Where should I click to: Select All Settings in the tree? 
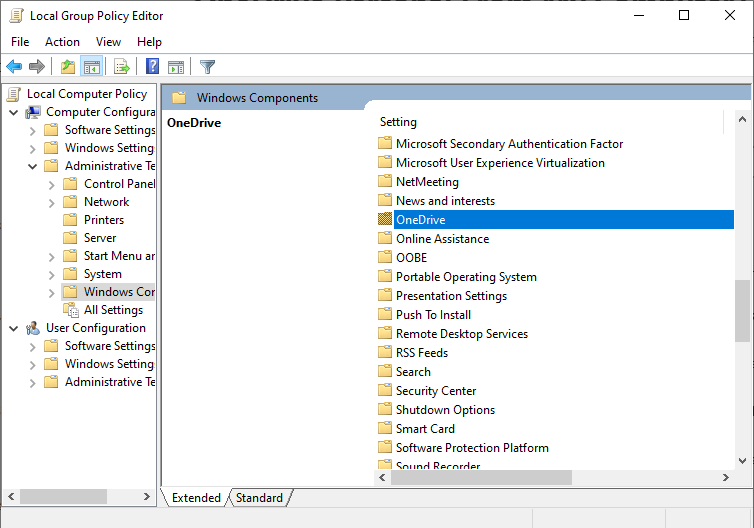coord(113,310)
